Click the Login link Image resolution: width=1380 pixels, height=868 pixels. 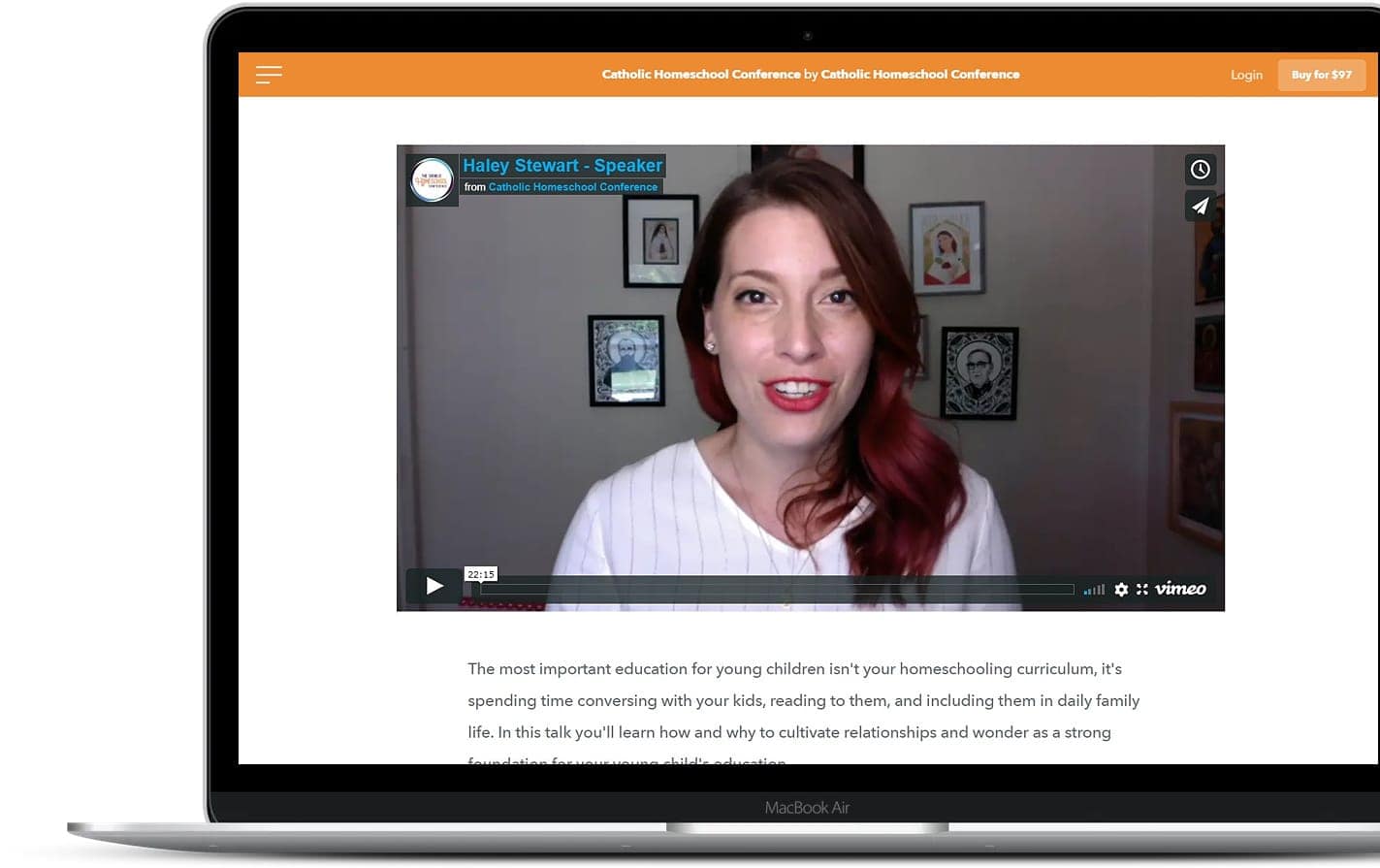coord(1246,75)
